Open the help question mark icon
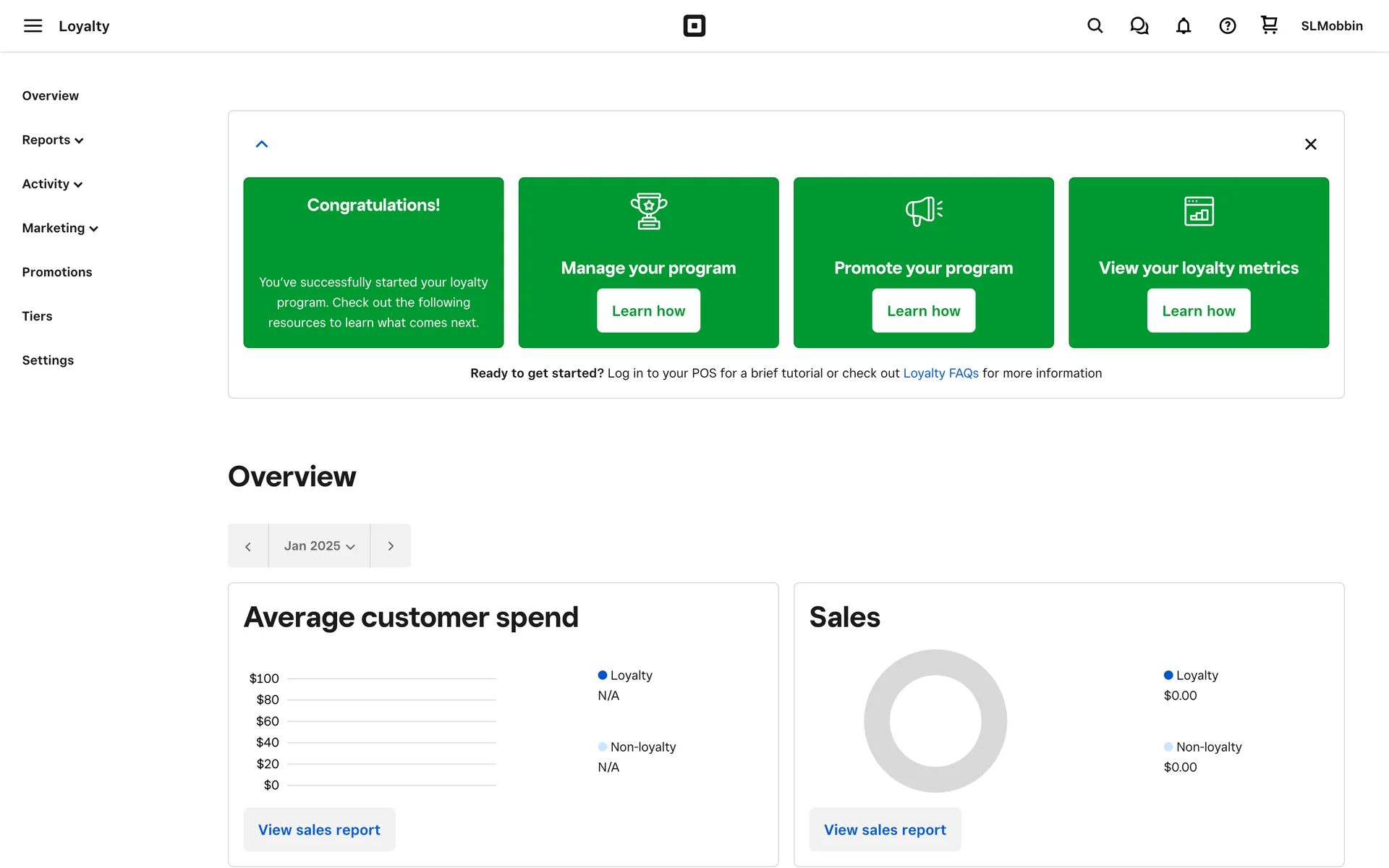This screenshot has height=868, width=1389. coord(1227,26)
